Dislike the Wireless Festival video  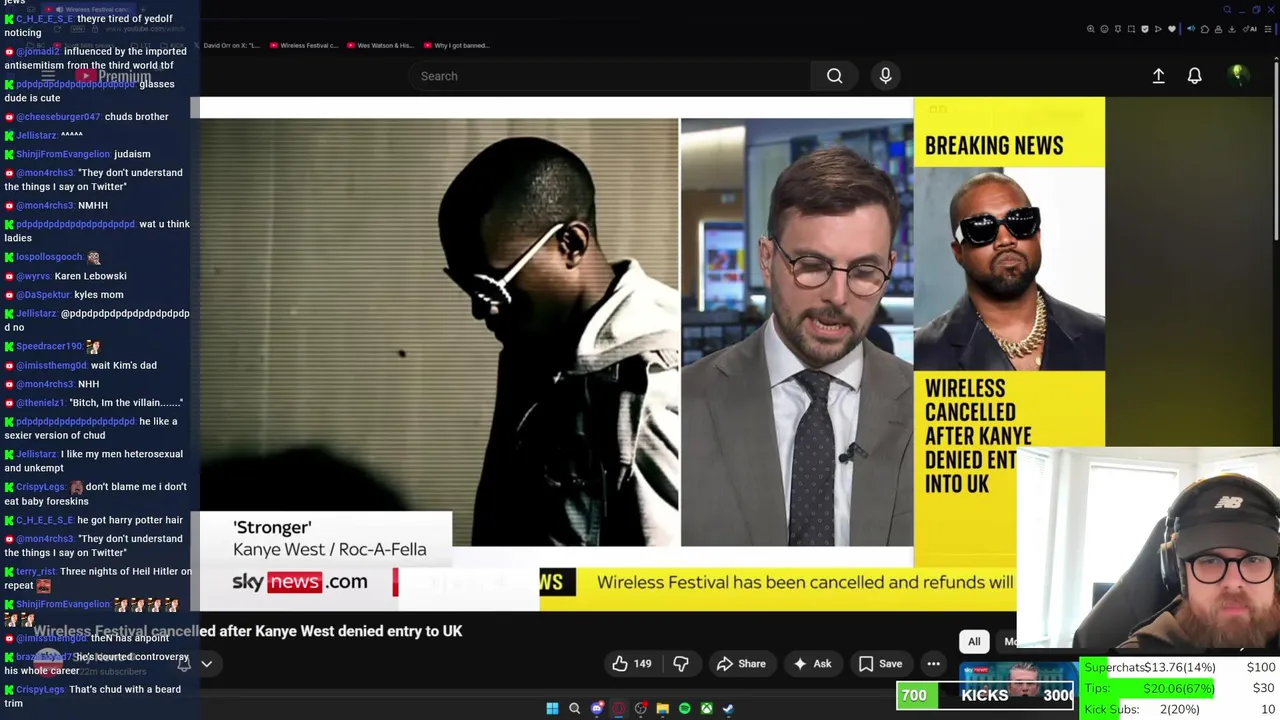tap(681, 664)
